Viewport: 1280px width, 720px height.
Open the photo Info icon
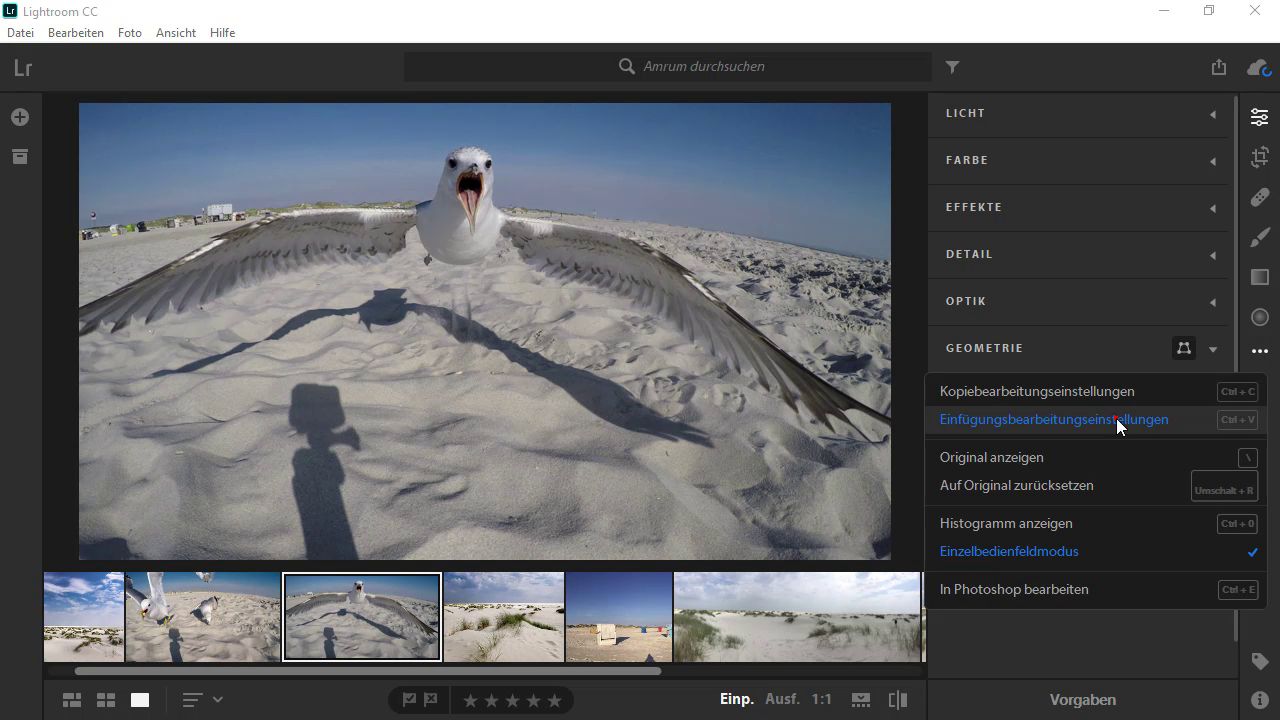[x=1259, y=700]
